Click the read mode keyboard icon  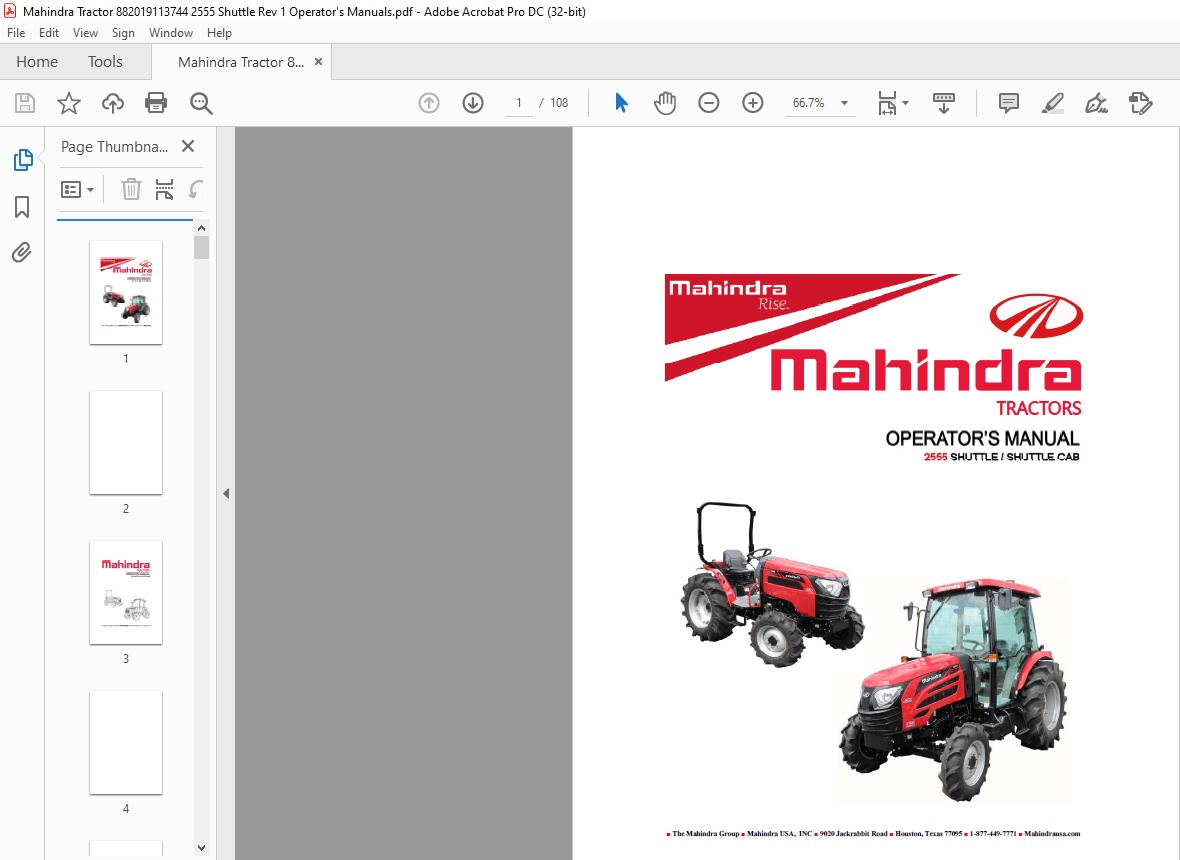pos(944,103)
